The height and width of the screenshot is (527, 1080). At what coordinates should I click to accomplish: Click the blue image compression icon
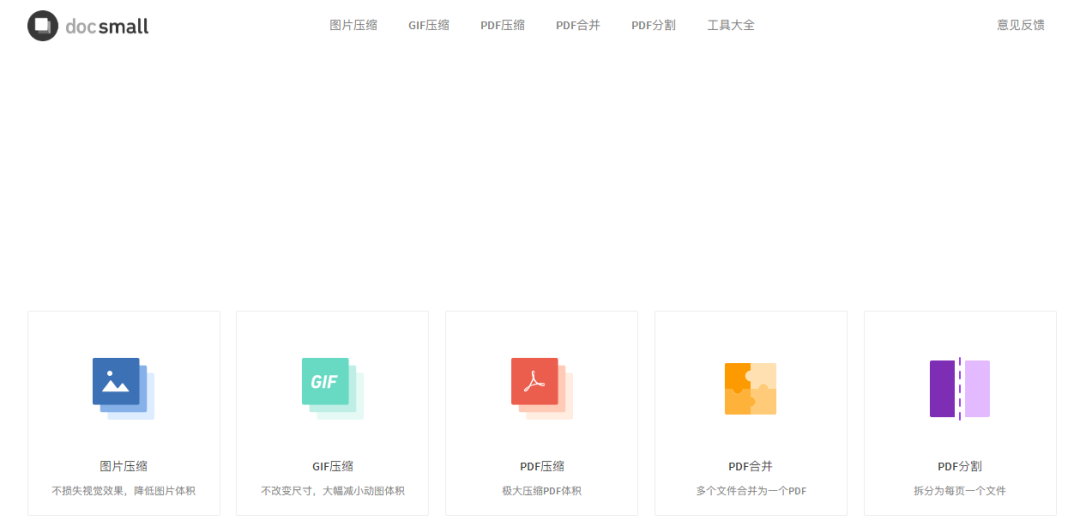pos(123,389)
